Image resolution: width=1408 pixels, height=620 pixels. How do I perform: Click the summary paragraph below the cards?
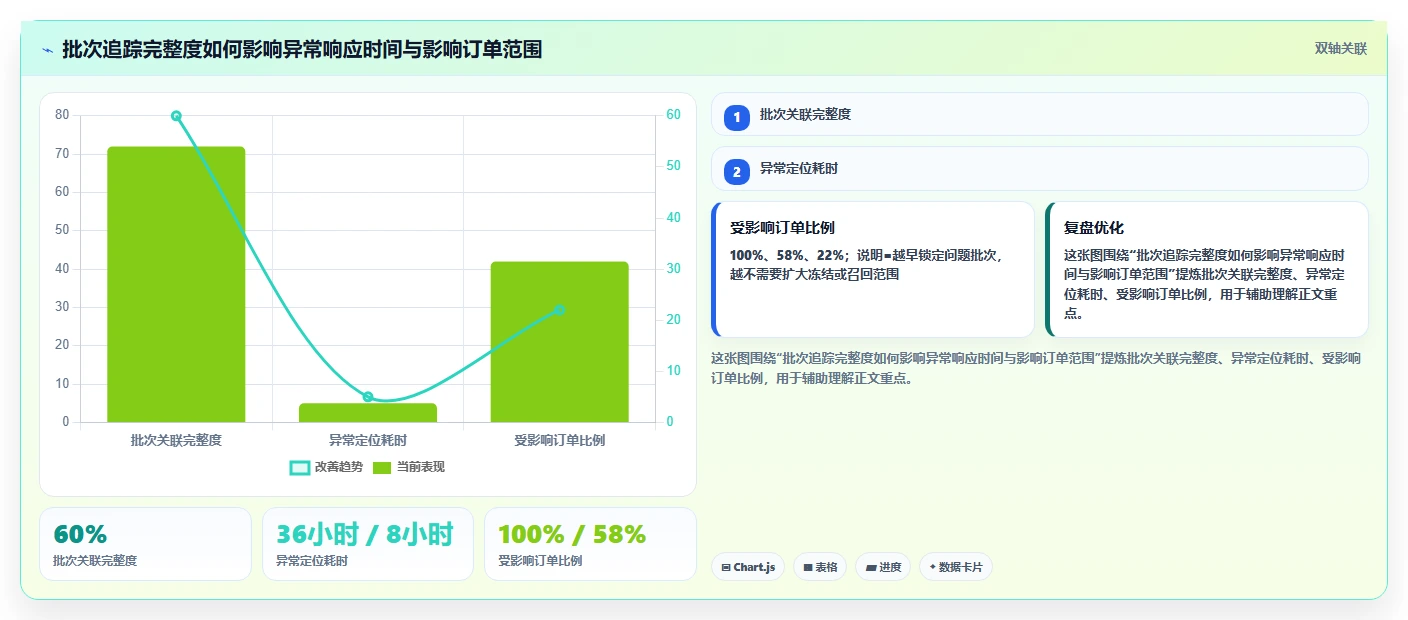tap(1035, 368)
